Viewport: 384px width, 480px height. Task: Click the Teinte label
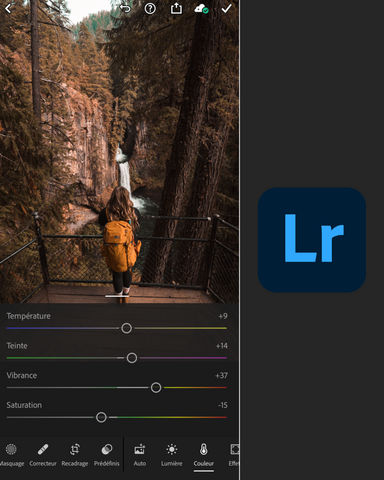coord(17,346)
